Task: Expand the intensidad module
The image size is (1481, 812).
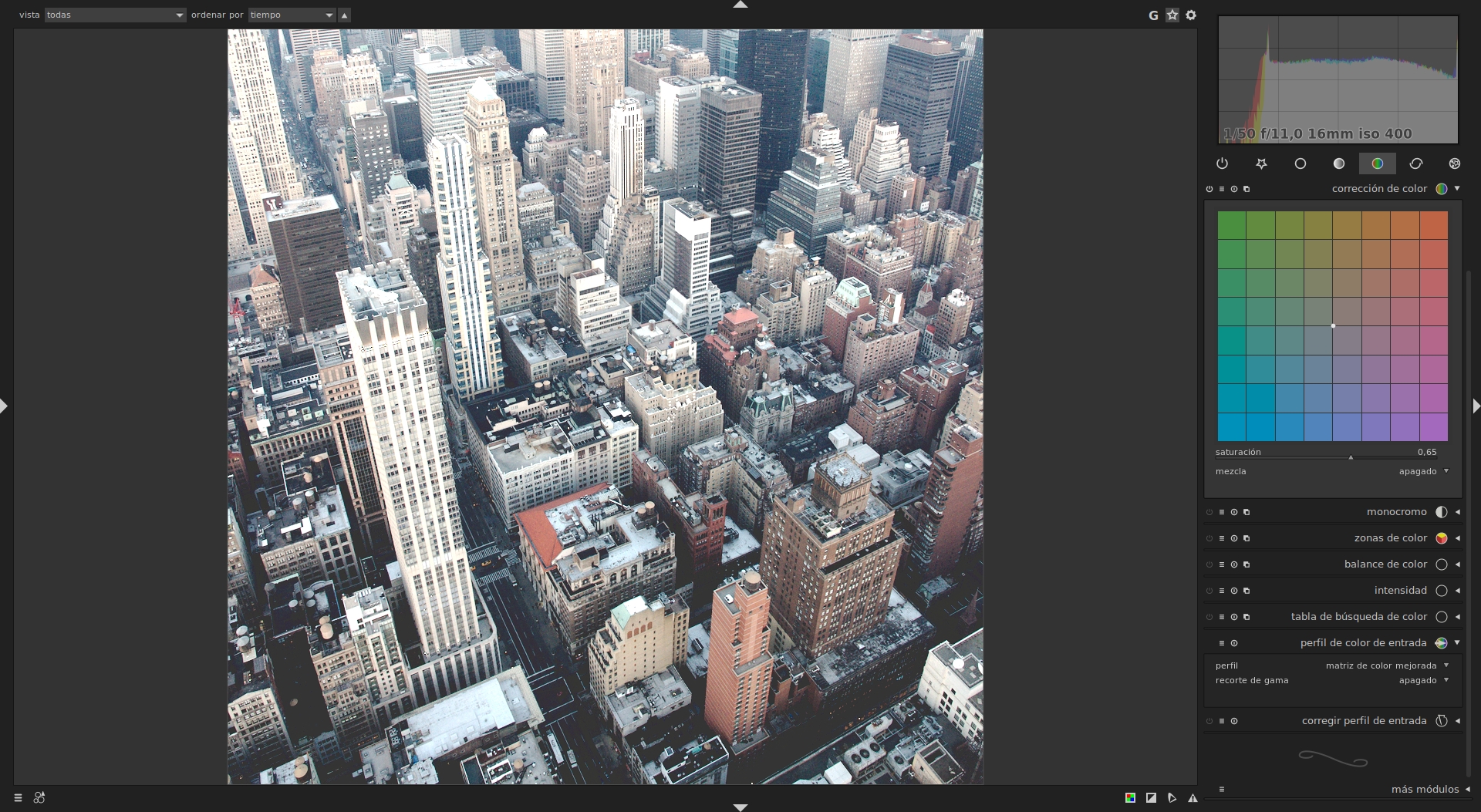Action: [1457, 591]
